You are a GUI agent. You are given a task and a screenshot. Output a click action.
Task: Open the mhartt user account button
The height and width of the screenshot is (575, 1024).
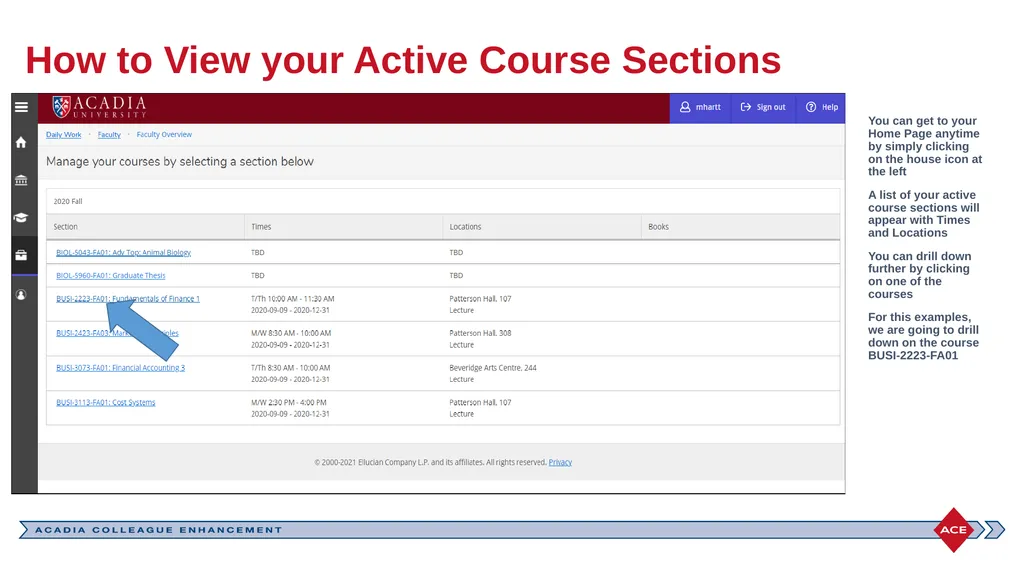pos(700,107)
